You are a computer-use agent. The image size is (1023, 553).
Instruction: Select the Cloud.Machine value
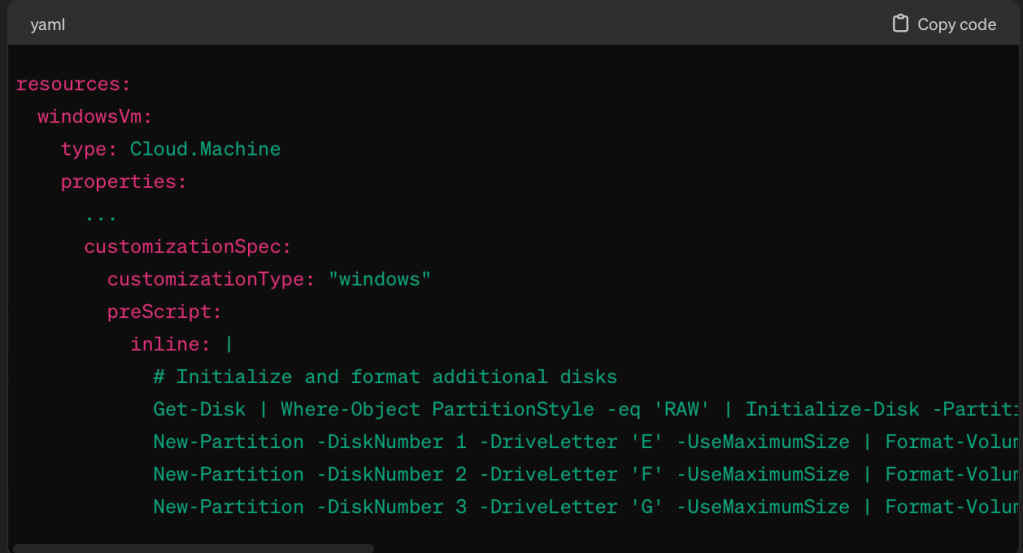205,149
